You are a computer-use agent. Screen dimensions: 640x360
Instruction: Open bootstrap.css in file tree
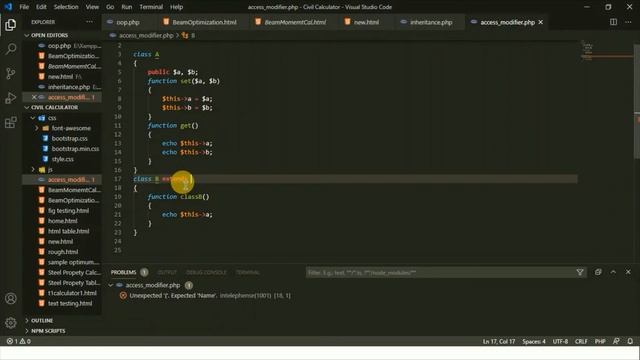[x=69, y=138]
